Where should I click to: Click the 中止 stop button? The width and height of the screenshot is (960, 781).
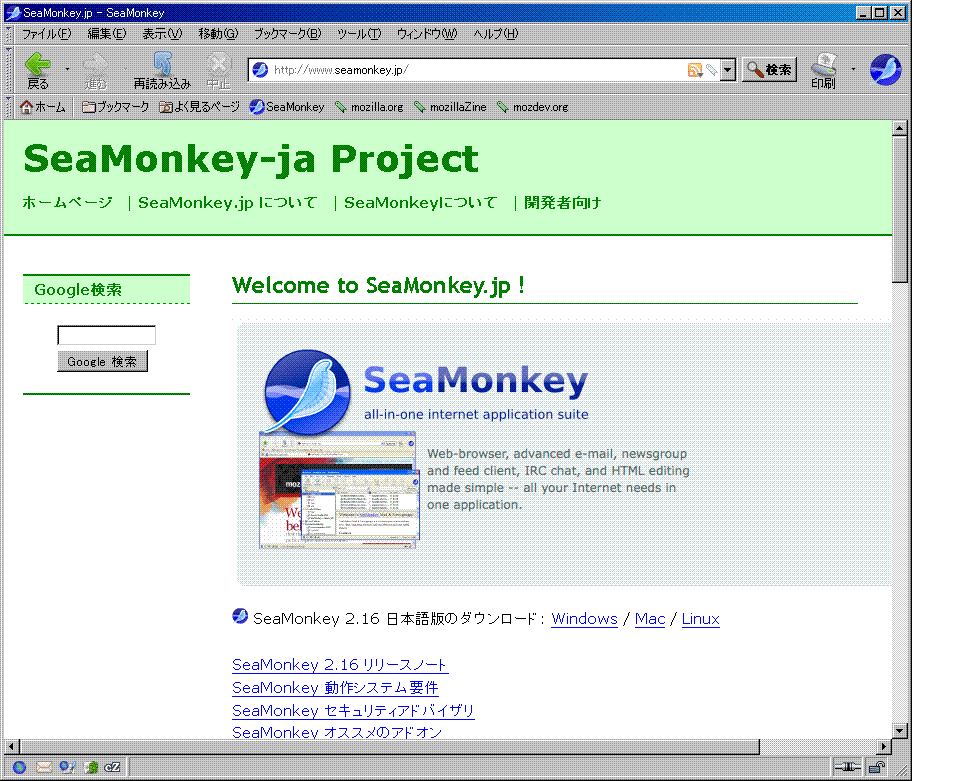point(219,70)
